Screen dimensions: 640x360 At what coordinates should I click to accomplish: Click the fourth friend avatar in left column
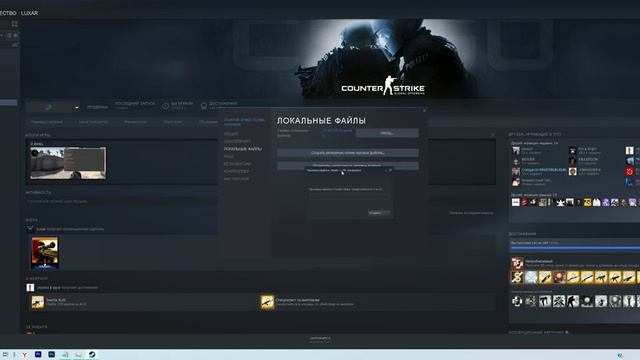516,182
